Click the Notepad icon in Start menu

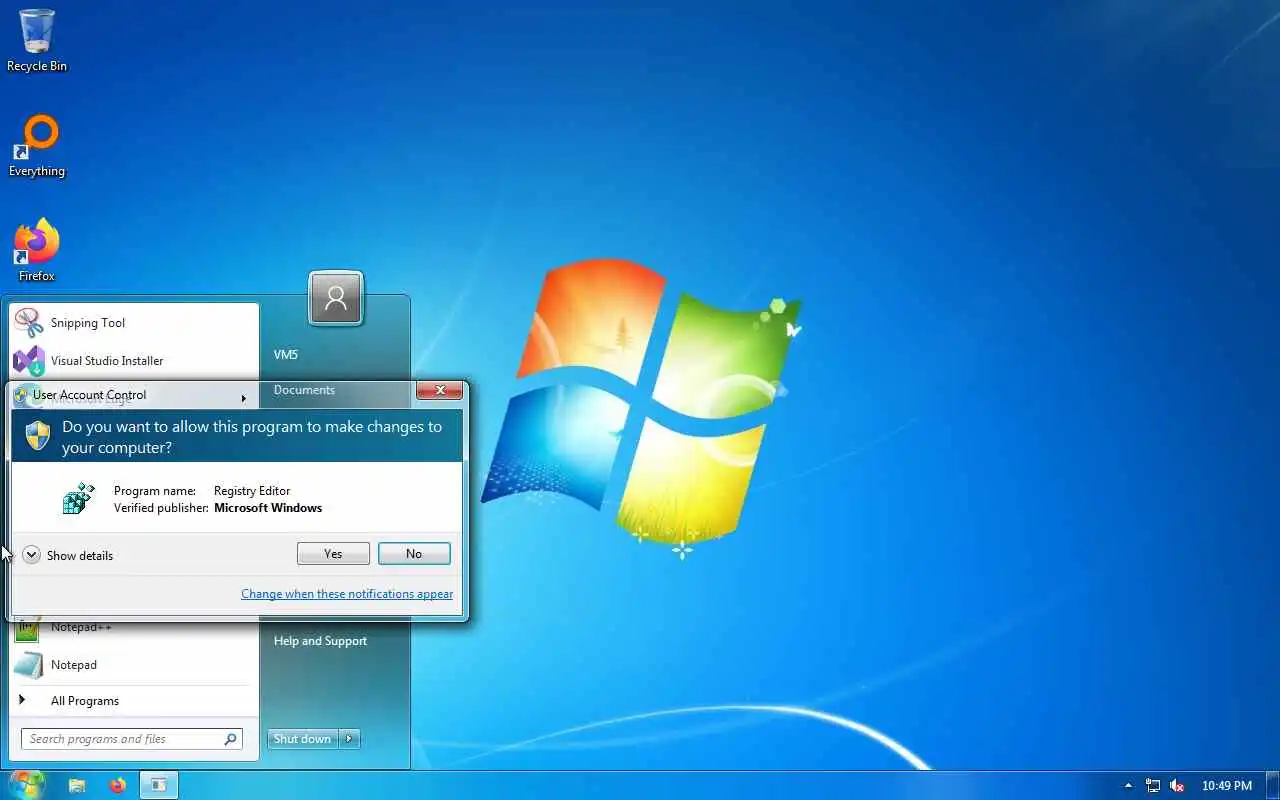29,665
